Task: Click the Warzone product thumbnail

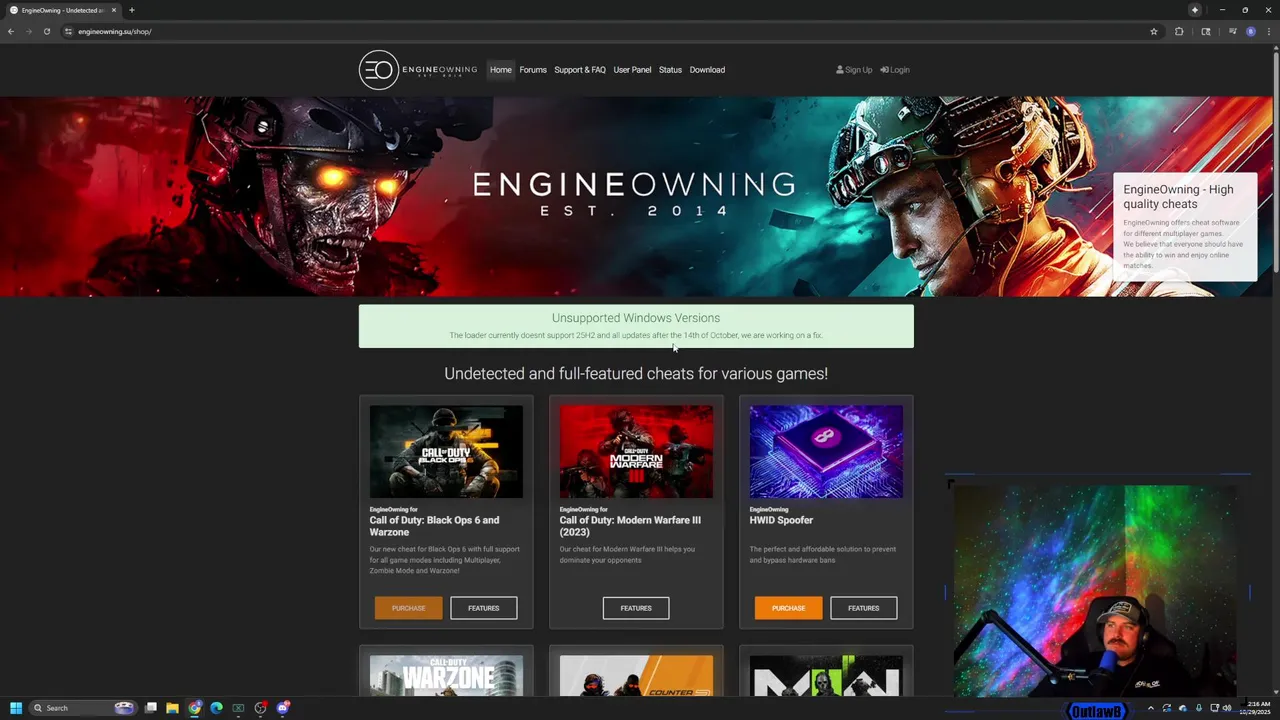Action: click(x=446, y=676)
